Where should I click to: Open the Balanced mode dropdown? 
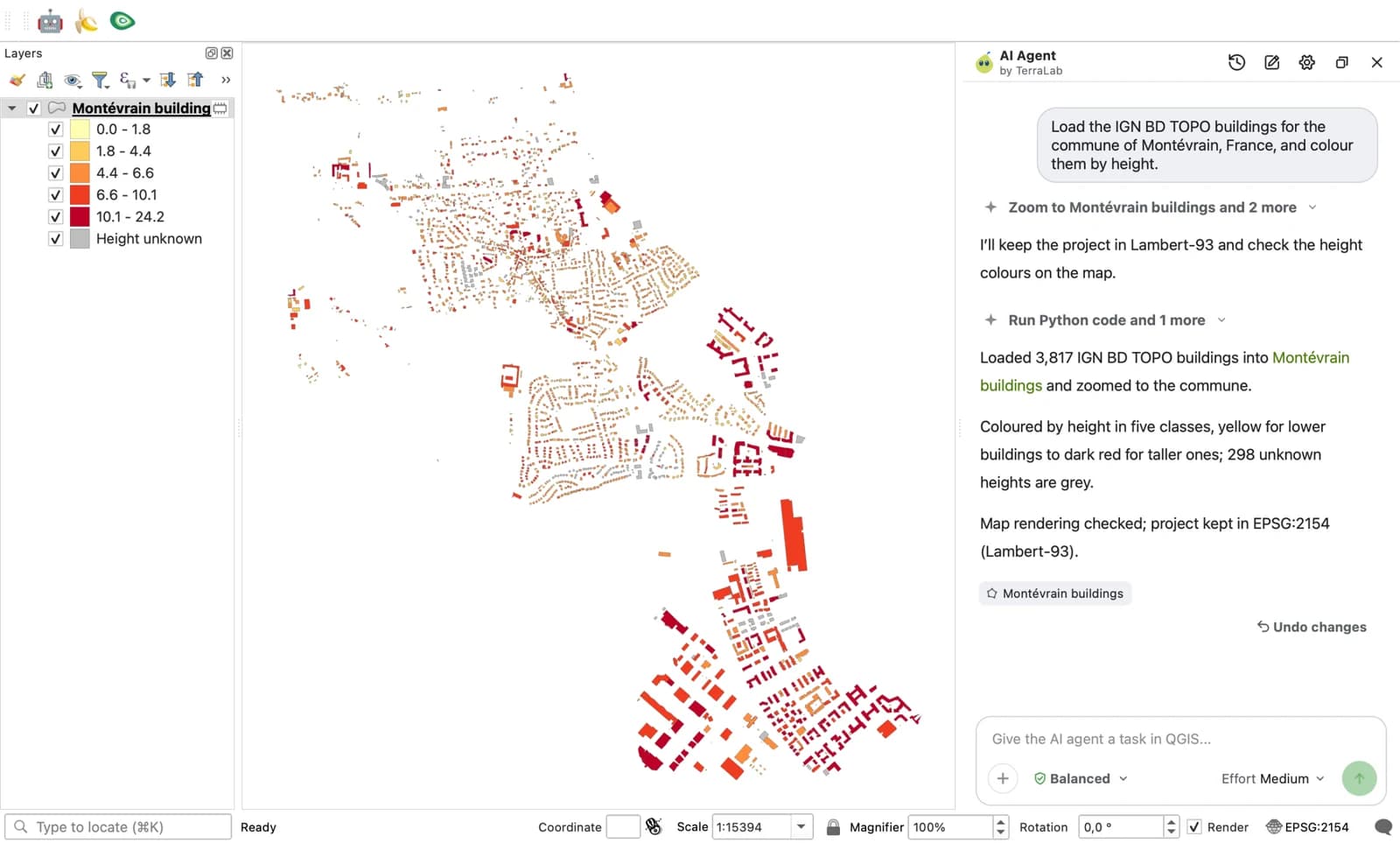pyautogui.click(x=1081, y=778)
